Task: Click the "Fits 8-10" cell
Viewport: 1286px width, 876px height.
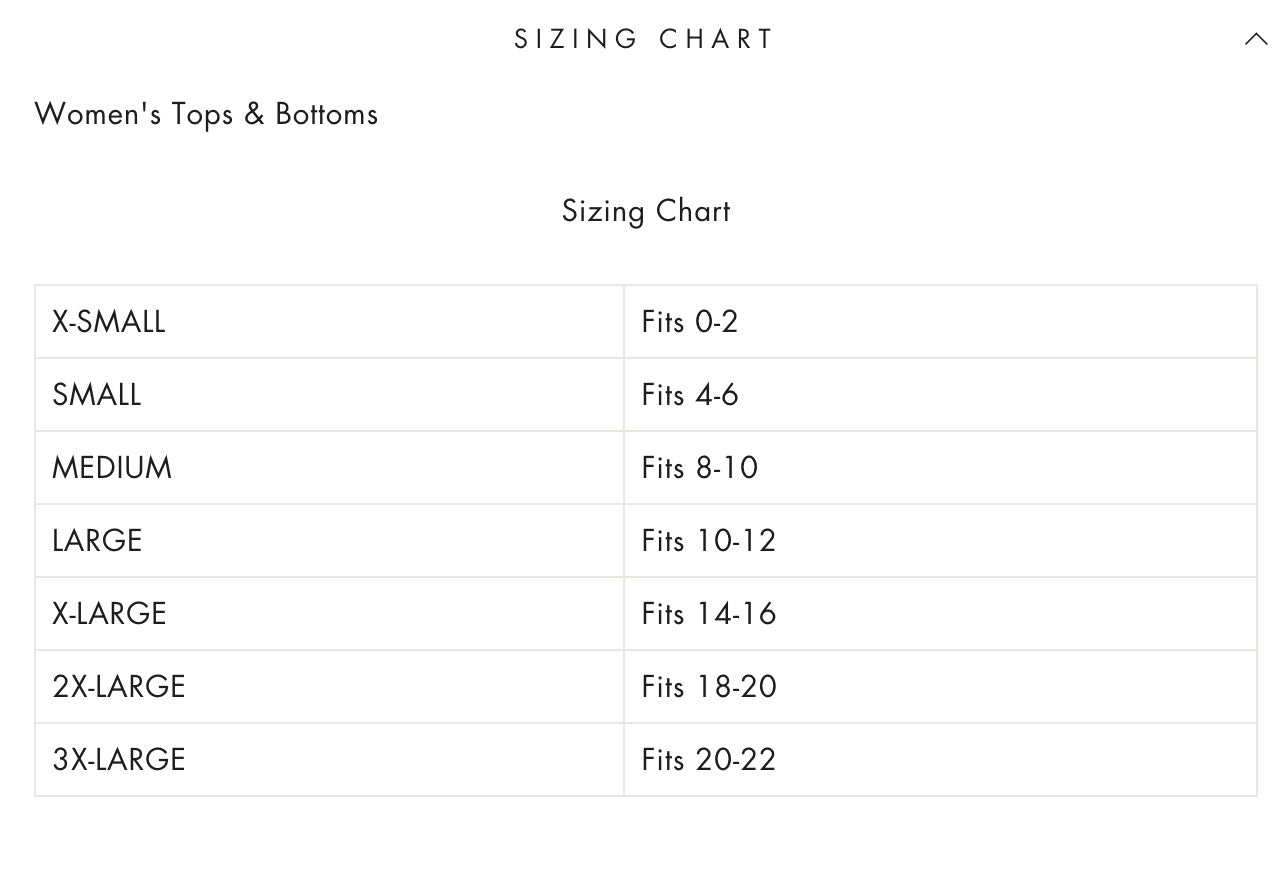Action: (x=700, y=468)
